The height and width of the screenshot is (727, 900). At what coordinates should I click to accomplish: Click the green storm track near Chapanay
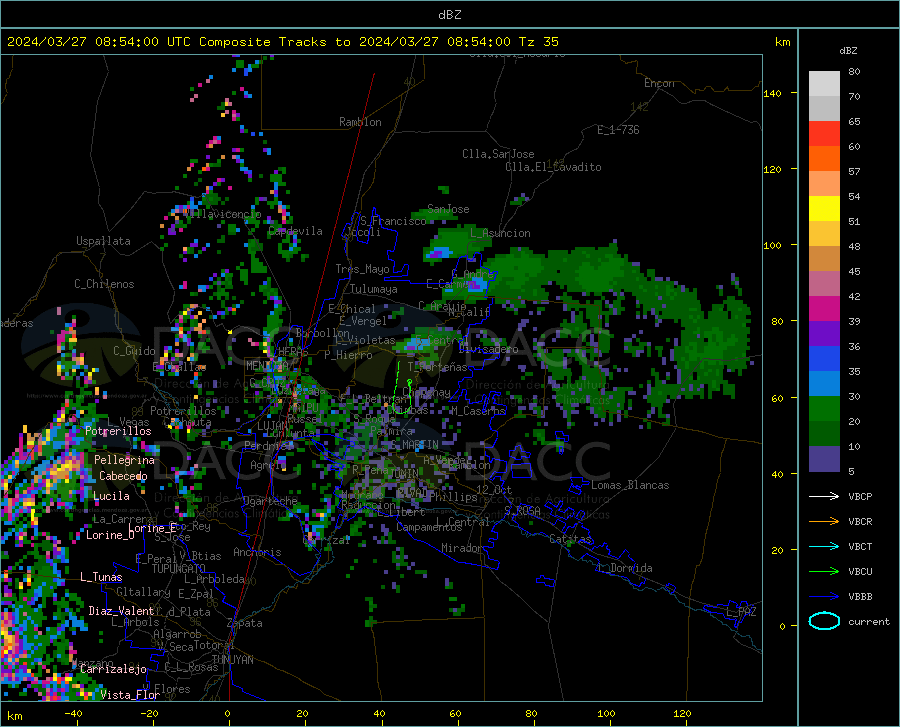pyautogui.click(x=404, y=387)
